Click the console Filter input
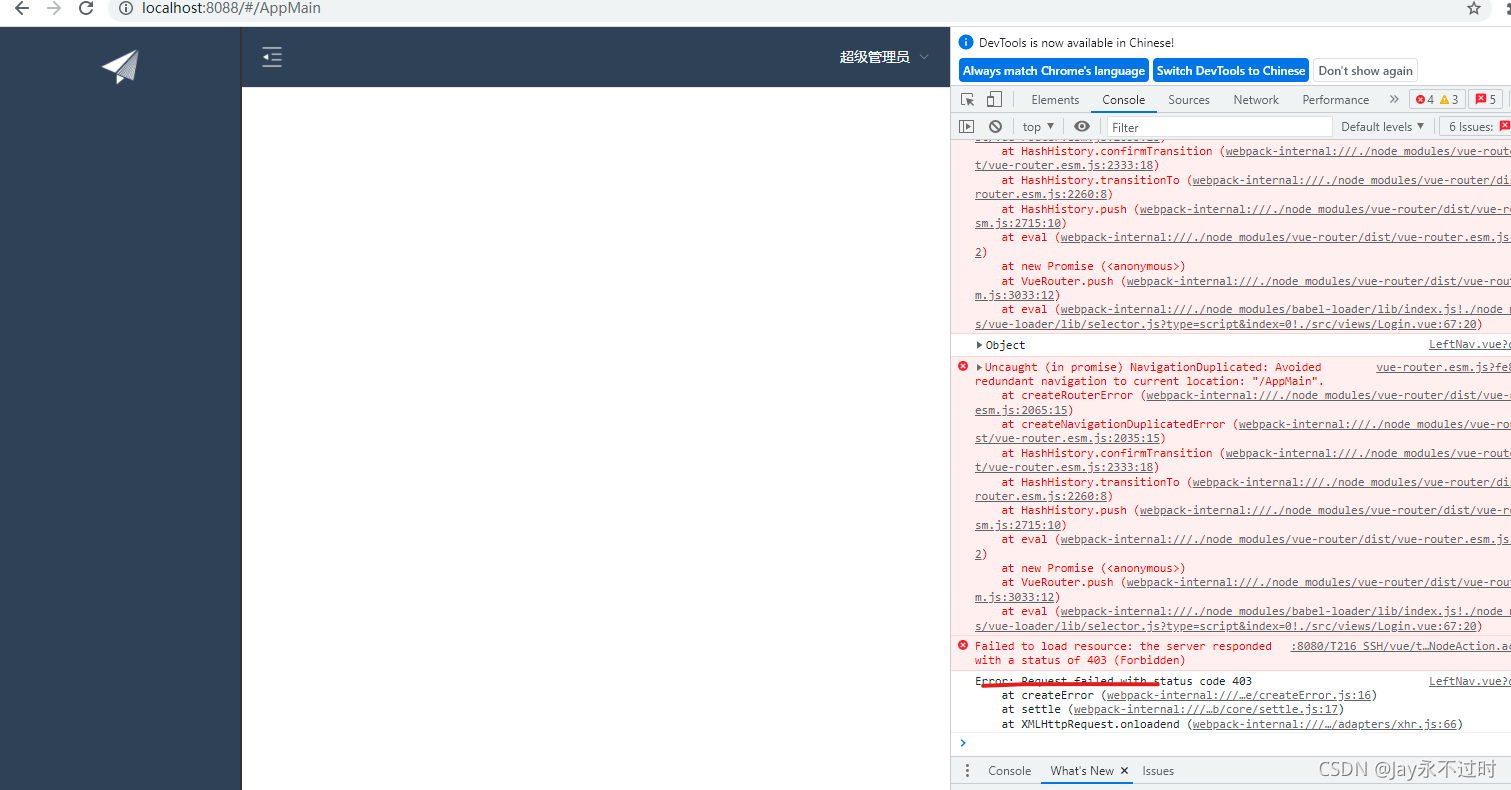This screenshot has height=790, width=1511. click(x=1220, y=127)
